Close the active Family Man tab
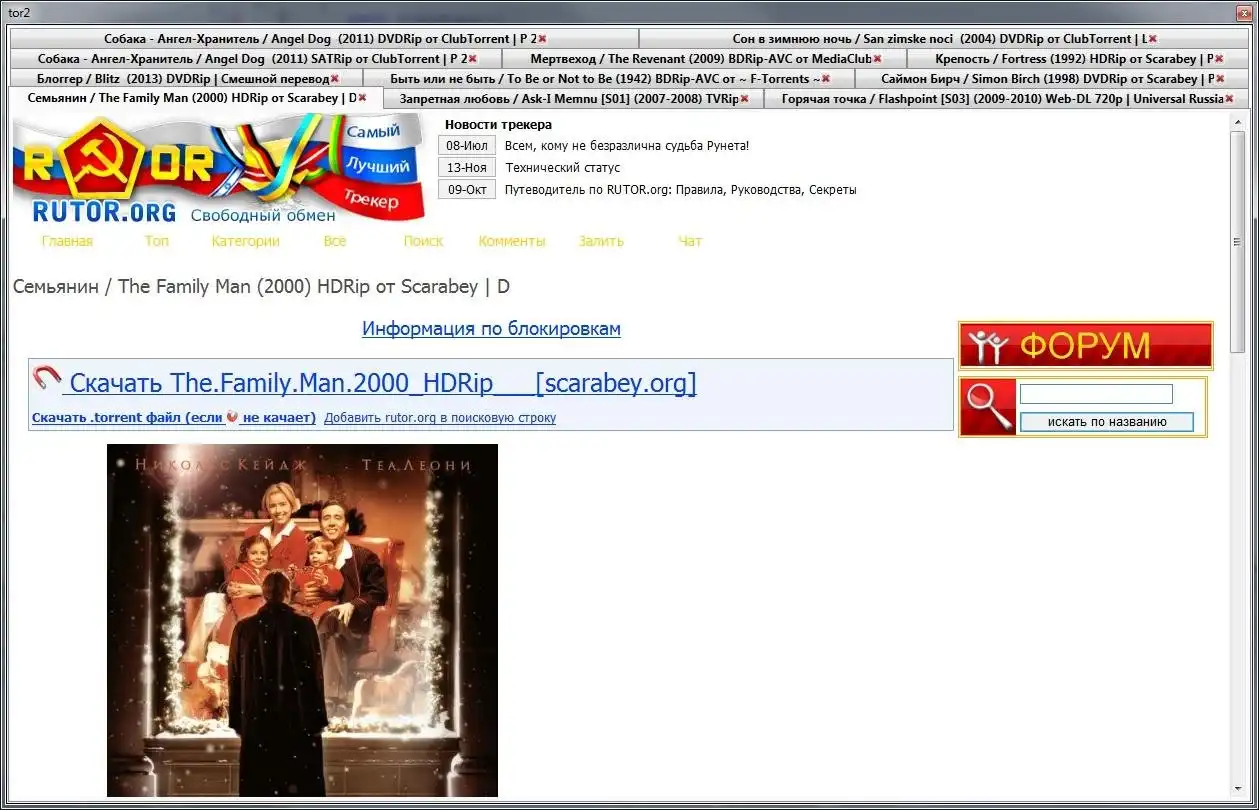 (362, 98)
